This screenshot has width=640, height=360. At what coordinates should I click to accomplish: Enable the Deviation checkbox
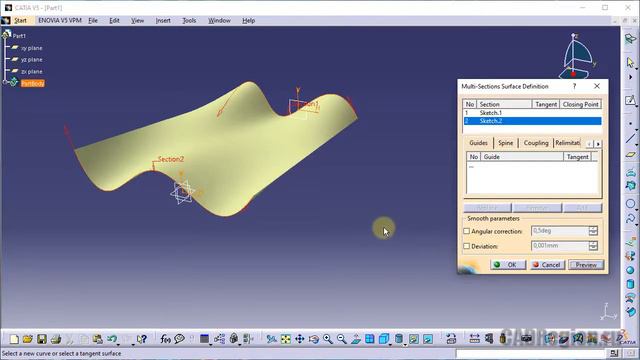467,246
